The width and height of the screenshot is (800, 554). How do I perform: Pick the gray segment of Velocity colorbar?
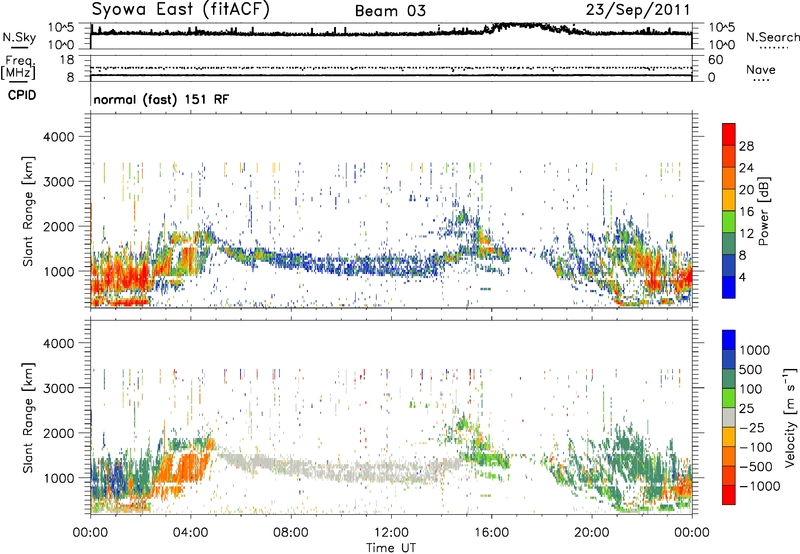(729, 417)
